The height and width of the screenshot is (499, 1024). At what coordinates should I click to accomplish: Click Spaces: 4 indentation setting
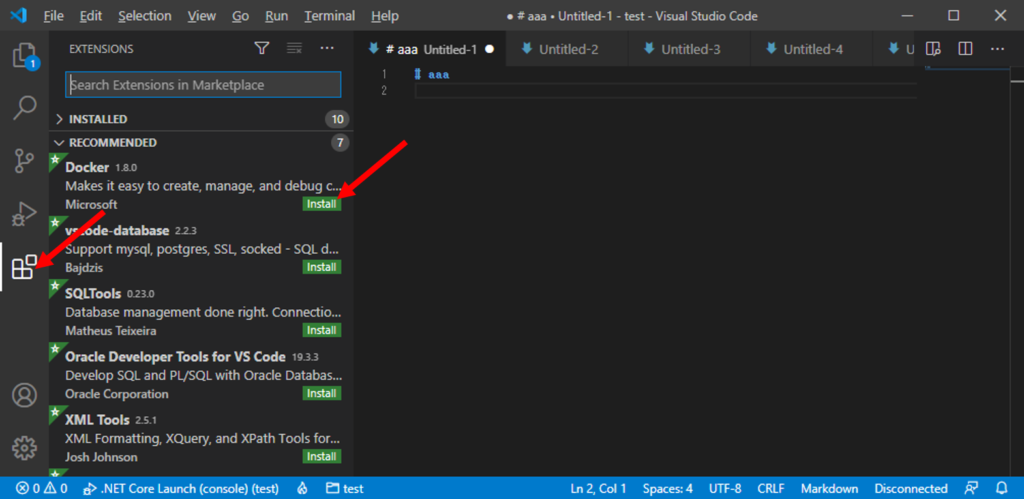click(x=667, y=489)
